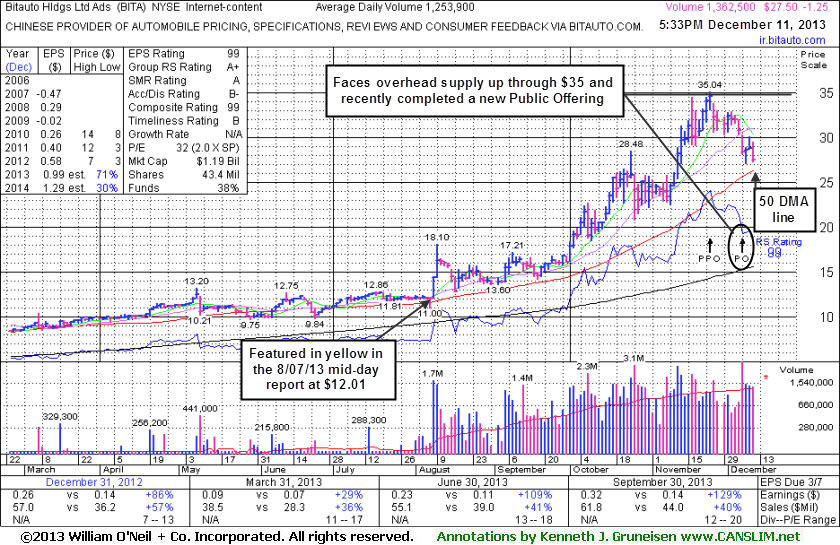This screenshot has width=840, height=545.
Task: Click the 17.21 September high label
Action: click(x=511, y=245)
